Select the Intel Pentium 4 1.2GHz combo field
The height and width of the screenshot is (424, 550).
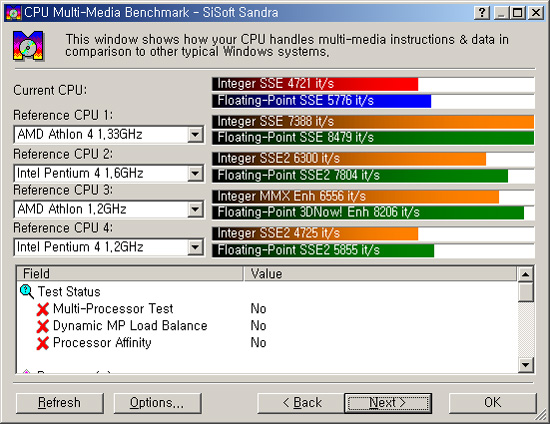pos(108,247)
